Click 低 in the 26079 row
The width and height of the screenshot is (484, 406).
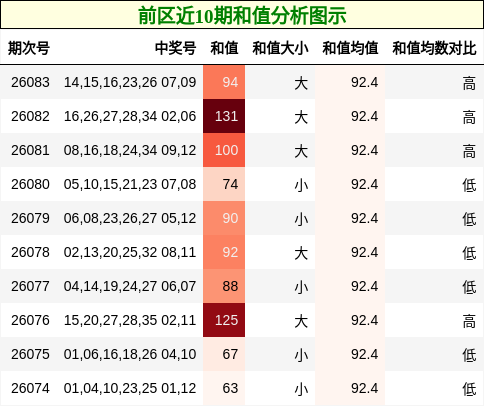469,219
